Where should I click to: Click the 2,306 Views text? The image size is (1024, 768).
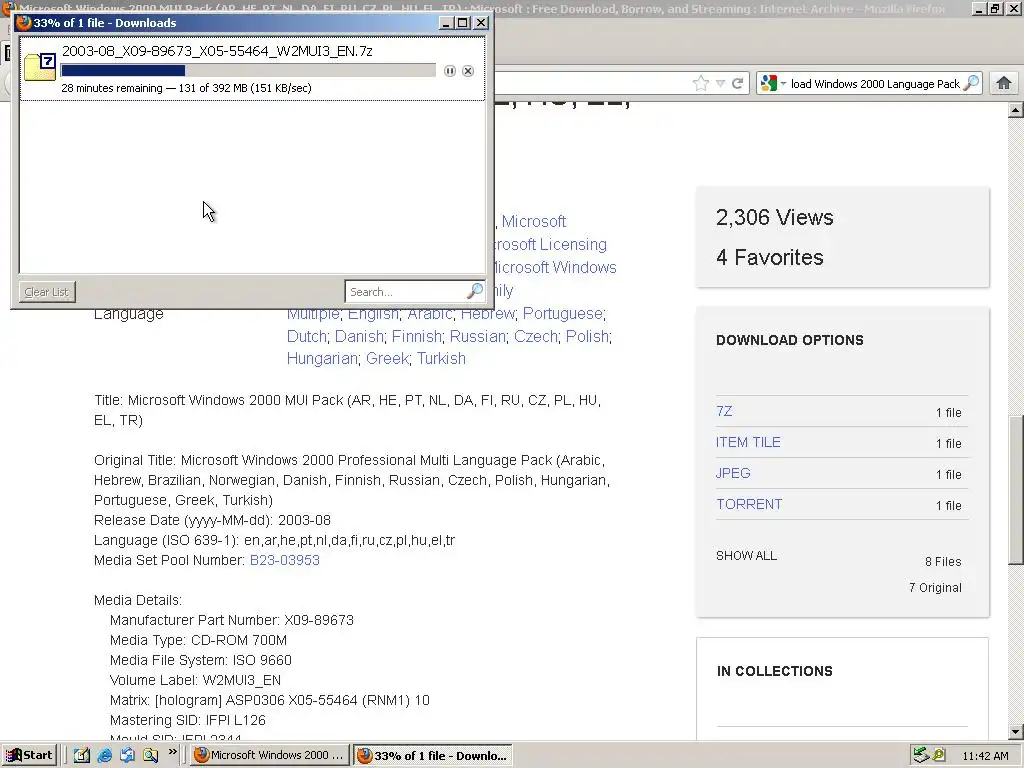coord(775,217)
